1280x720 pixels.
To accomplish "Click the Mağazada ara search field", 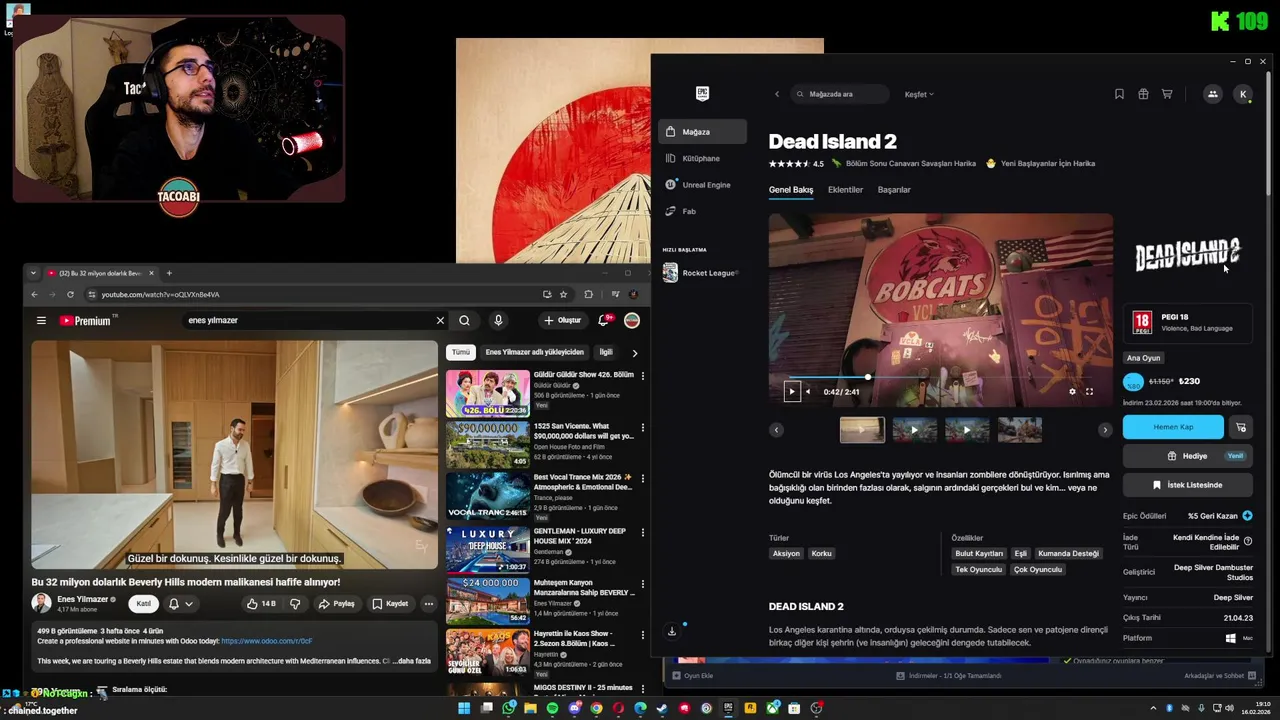I will (839, 94).
